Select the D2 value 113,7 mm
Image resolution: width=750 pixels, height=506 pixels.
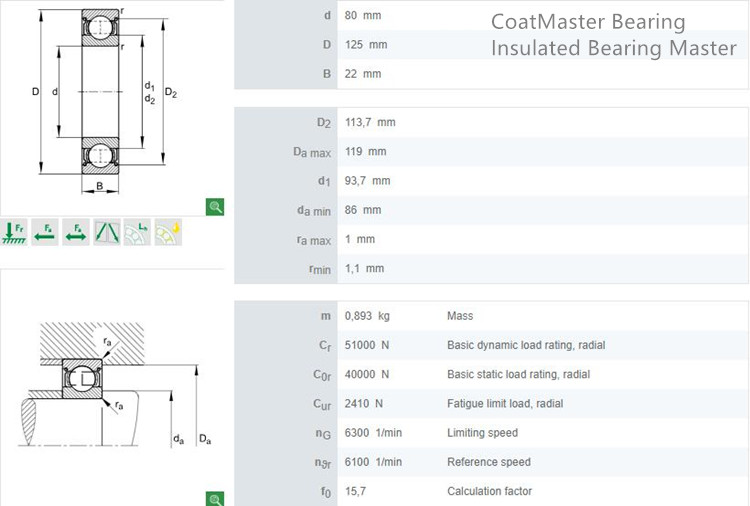pyautogui.click(x=370, y=122)
